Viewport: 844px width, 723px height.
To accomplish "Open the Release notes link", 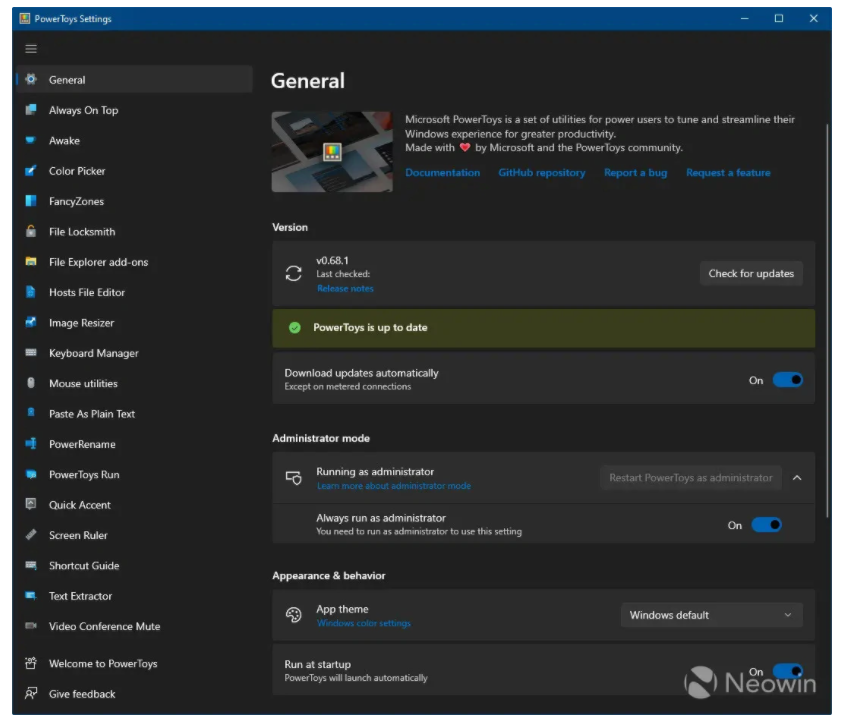I will click(345, 289).
